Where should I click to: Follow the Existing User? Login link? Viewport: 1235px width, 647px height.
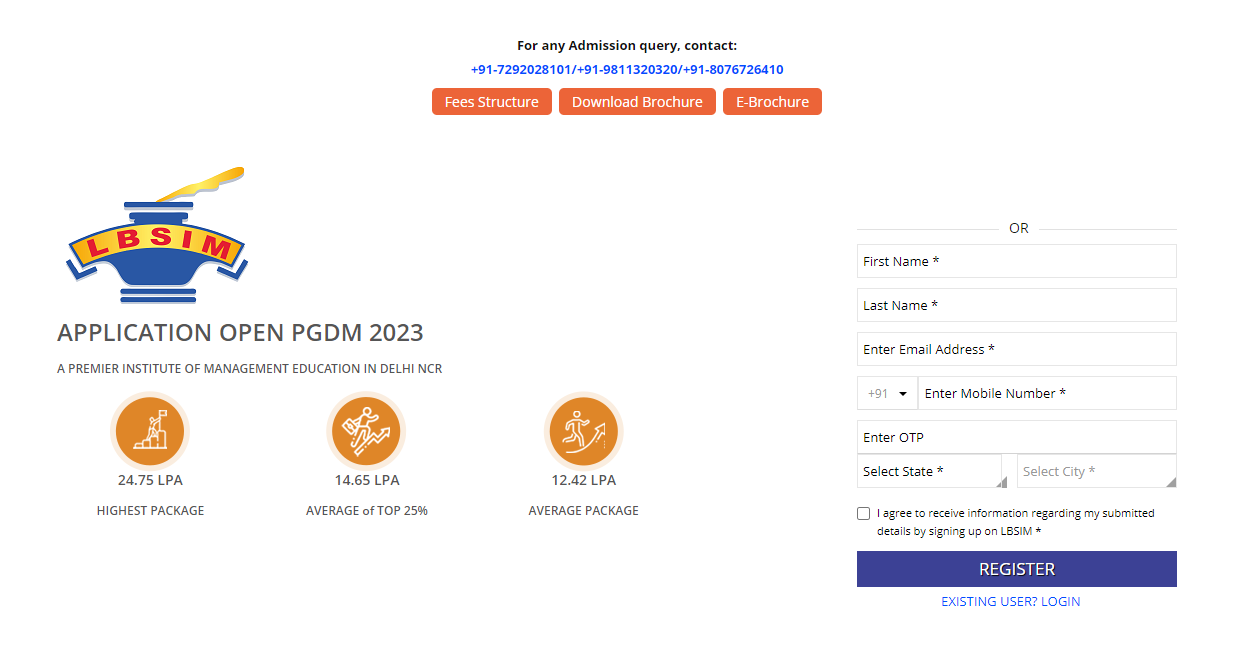point(1011,601)
